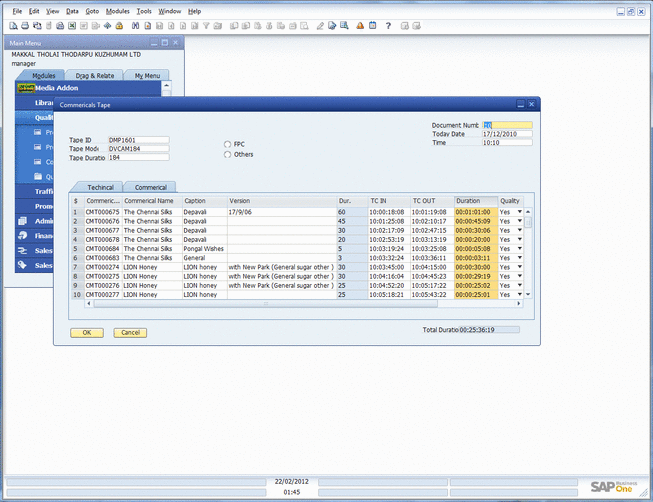Screen dimensions: 653x502
Task: Click the Version column header
Action: click(282, 201)
